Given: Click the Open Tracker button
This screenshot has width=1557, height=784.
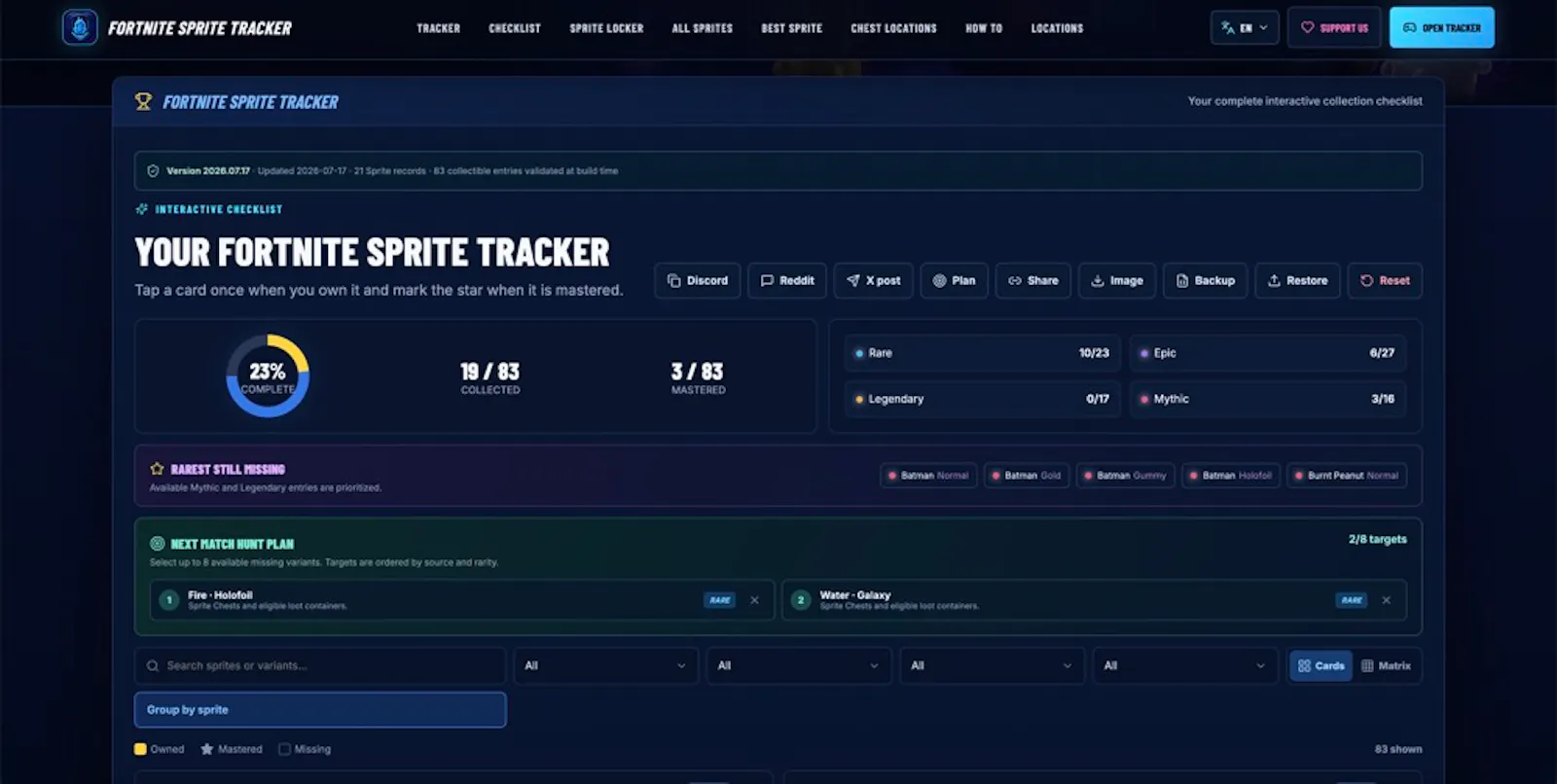Looking at the screenshot, I should (1442, 28).
